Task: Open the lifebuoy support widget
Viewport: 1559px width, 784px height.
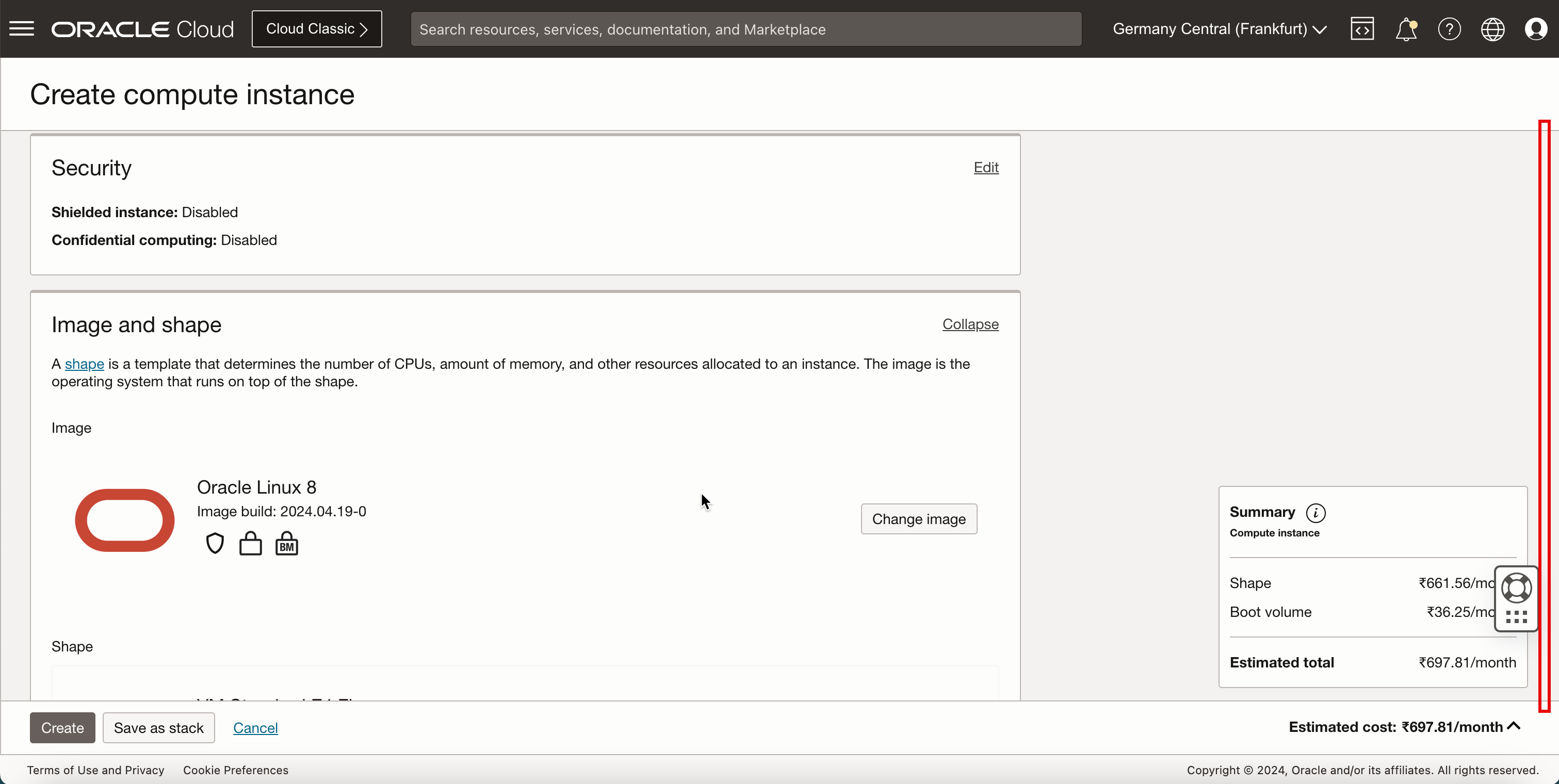Action: pos(1516,588)
